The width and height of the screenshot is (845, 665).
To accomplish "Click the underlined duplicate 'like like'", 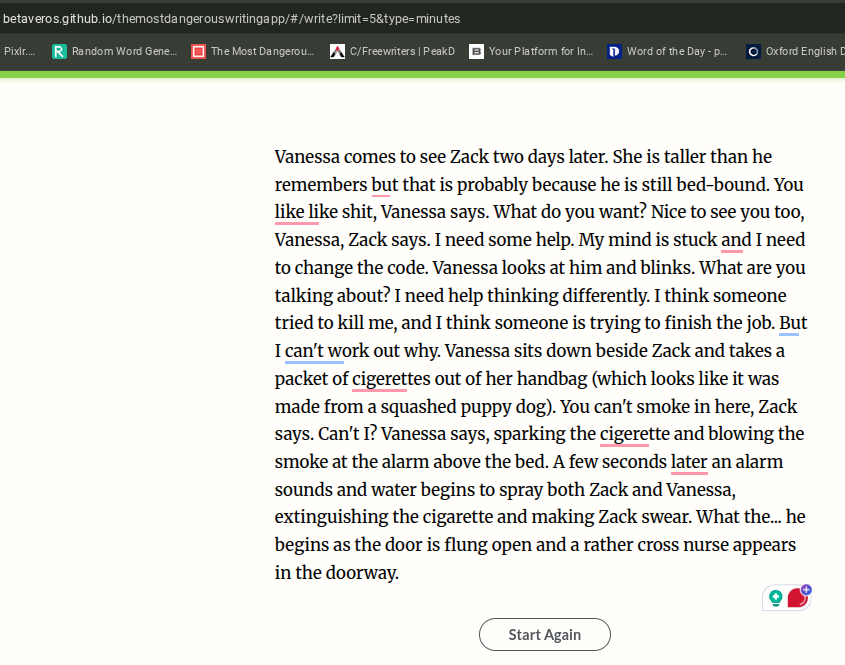I will [306, 212].
